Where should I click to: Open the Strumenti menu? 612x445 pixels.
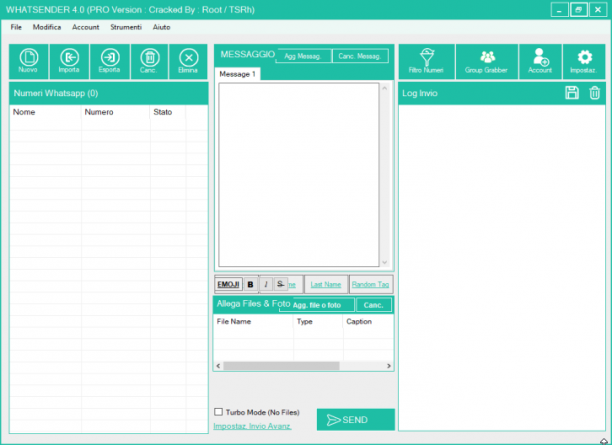point(126,27)
